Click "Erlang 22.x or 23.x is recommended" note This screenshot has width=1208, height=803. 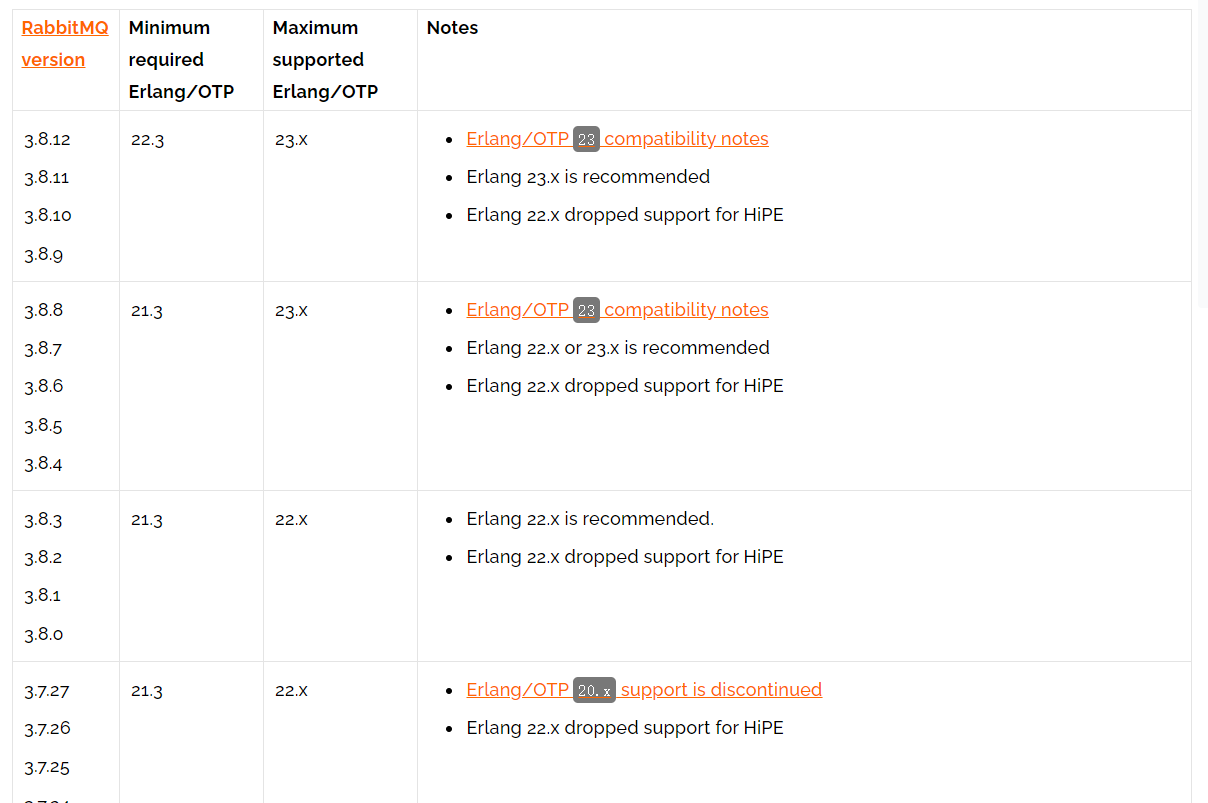coord(618,348)
